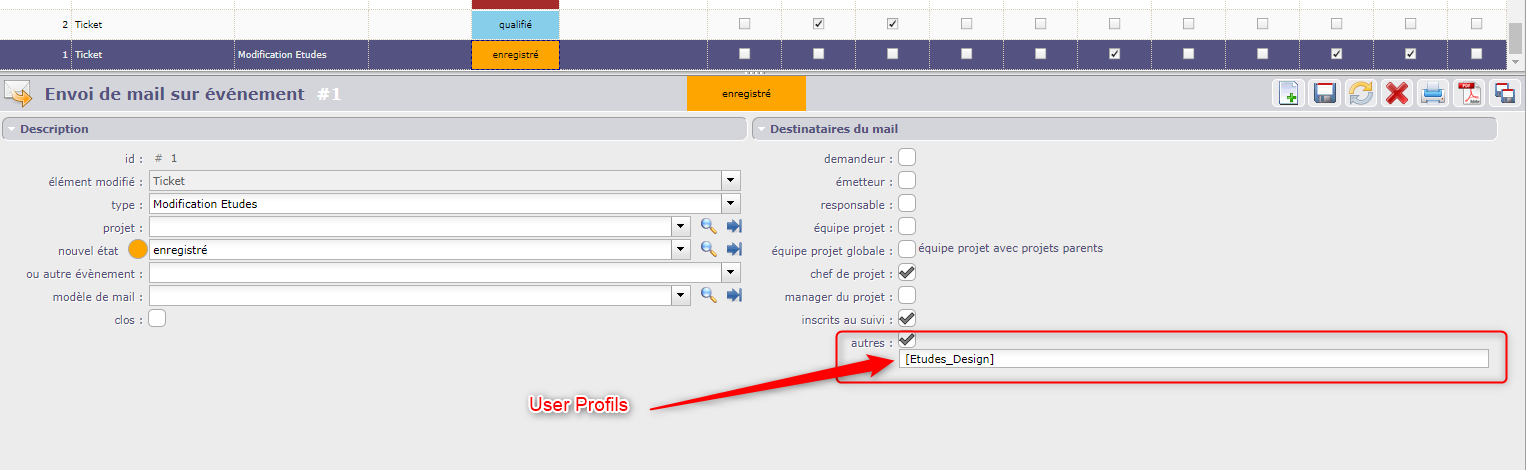Check the responsable checkbox
This screenshot has width=1526, height=470.
pyautogui.click(x=907, y=203)
